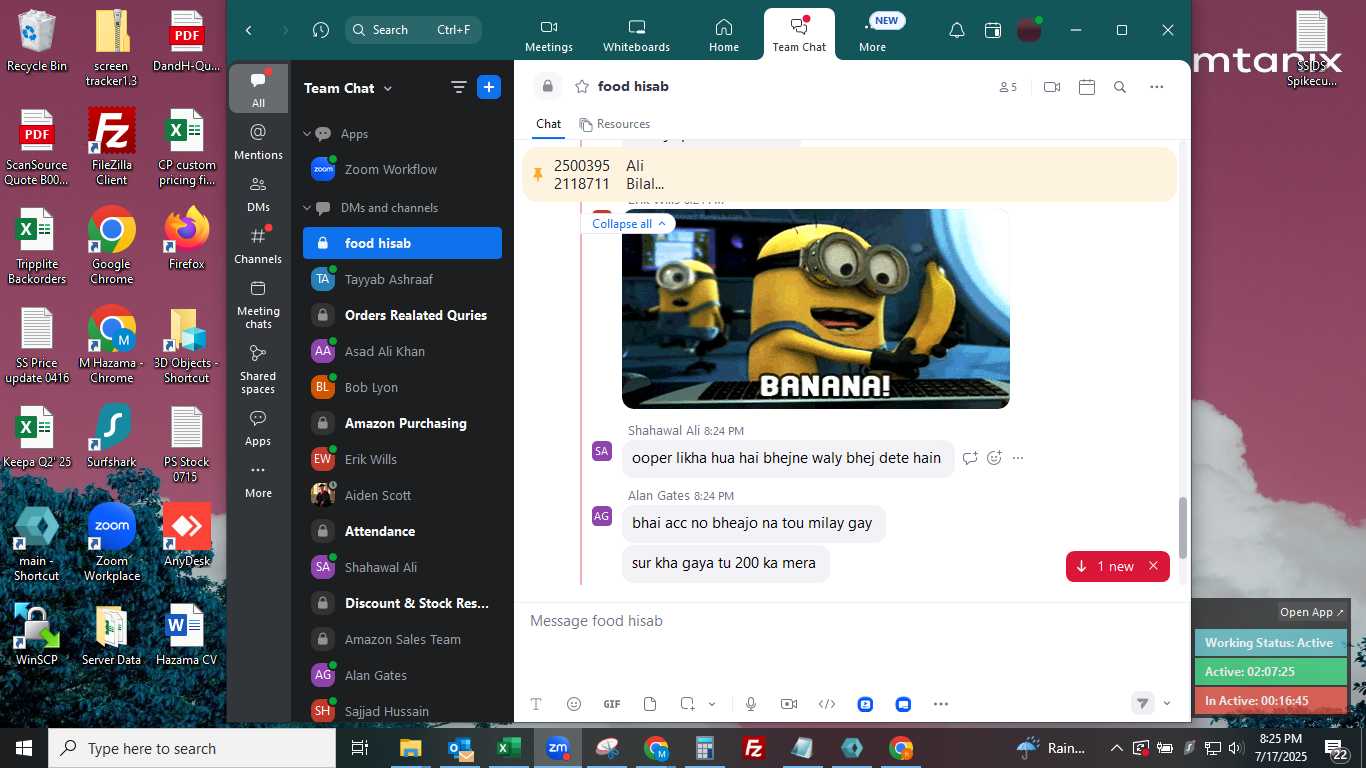Click Message food hisab input
1366x768 pixels.
pos(850,621)
